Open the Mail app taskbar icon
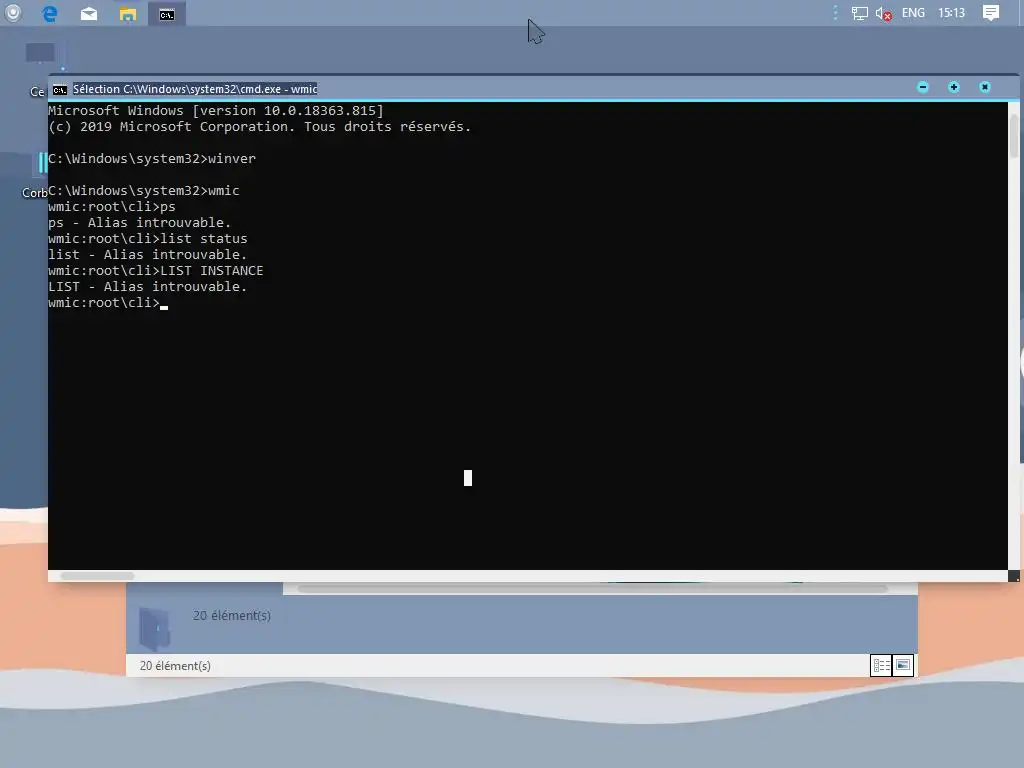Image resolution: width=1024 pixels, height=768 pixels. 89,14
